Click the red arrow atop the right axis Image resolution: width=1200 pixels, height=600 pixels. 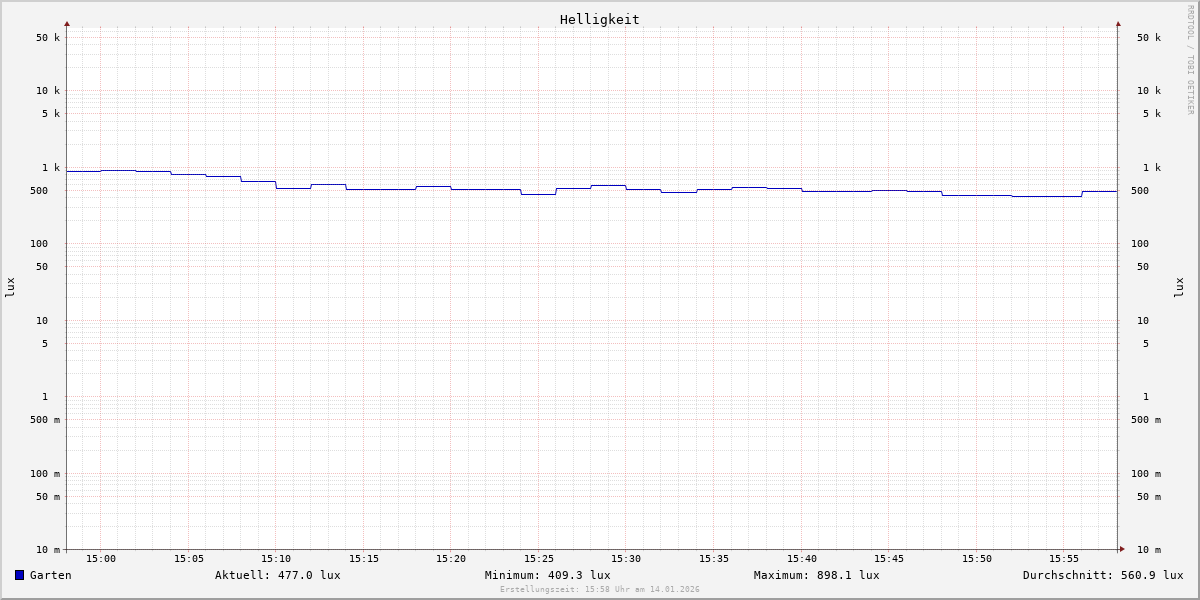tap(1118, 24)
